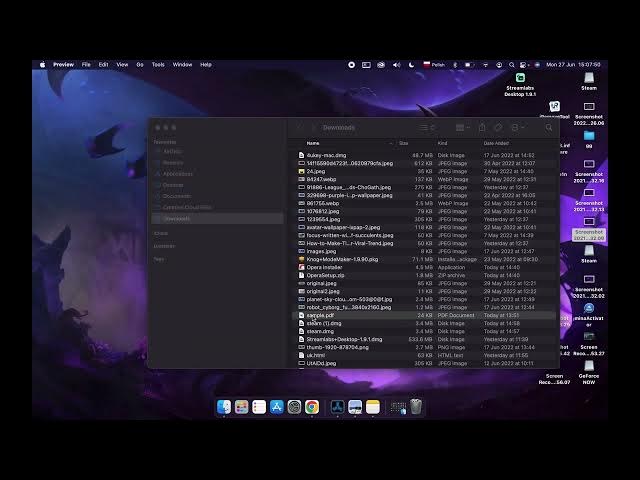Open Google Chrome from the Dock
The width and height of the screenshot is (640, 480).
pos(311,407)
